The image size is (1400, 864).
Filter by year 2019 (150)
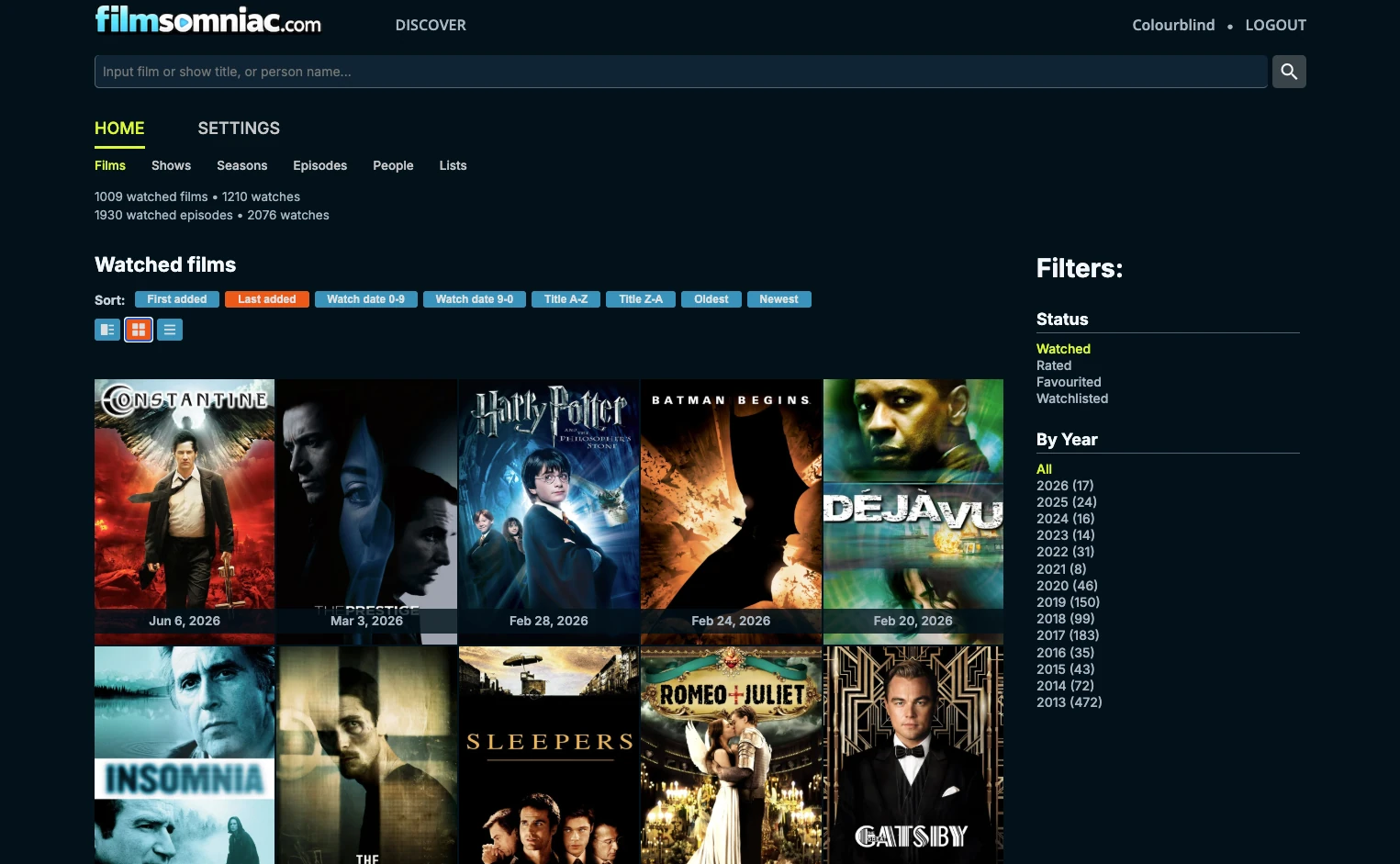tap(1069, 602)
